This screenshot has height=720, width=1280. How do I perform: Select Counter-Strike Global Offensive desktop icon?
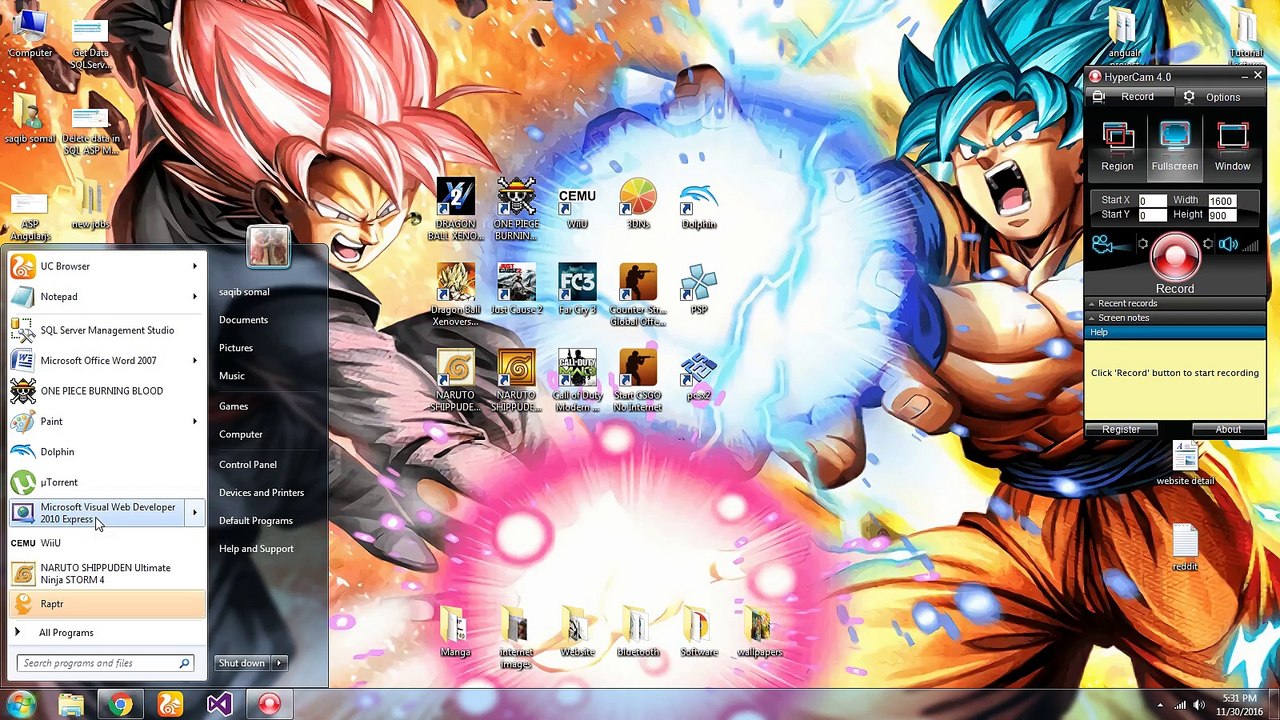point(638,295)
